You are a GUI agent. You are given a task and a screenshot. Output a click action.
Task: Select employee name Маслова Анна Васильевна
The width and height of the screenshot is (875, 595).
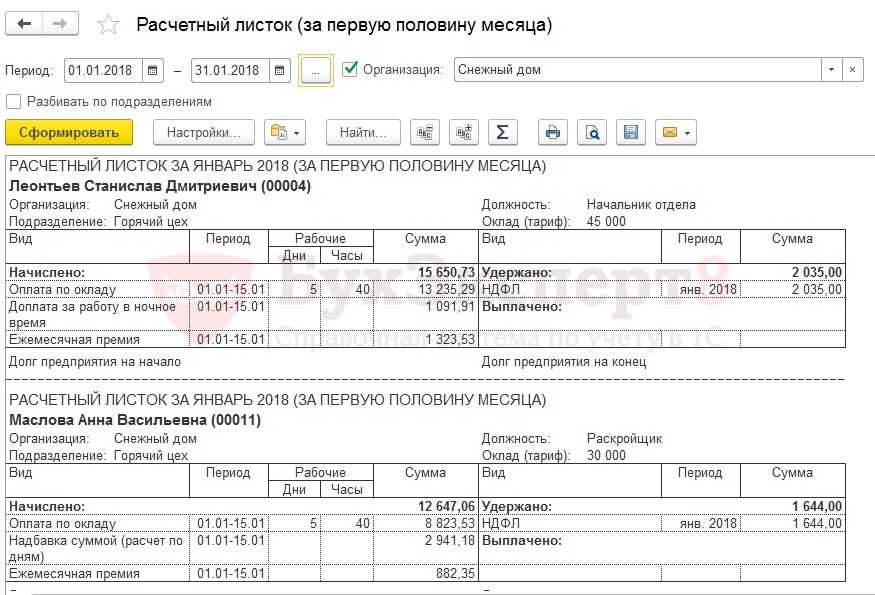tap(135, 420)
